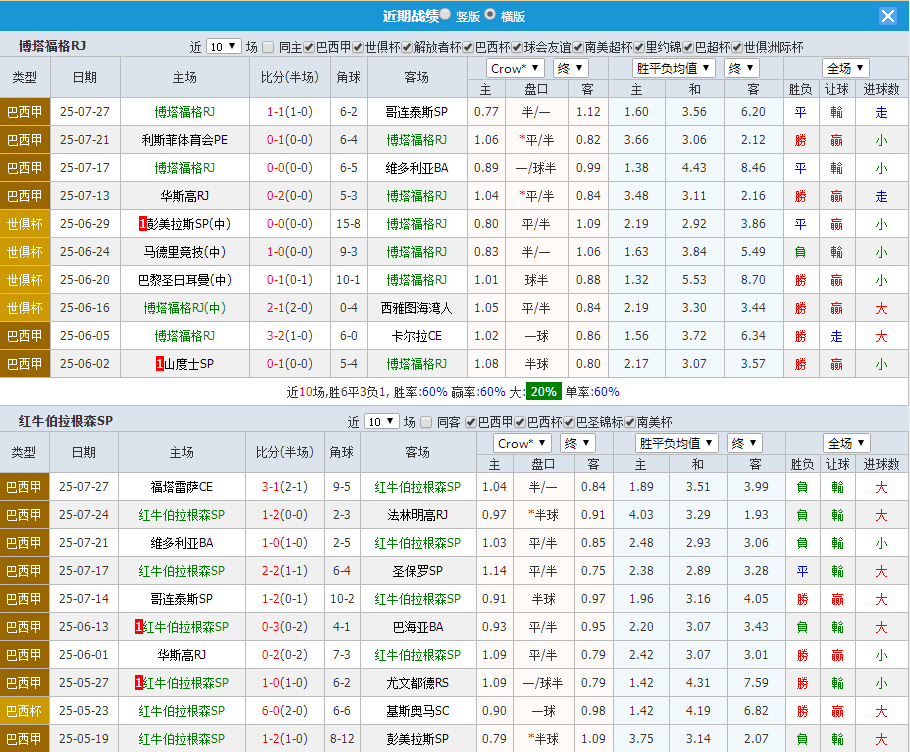The width and height of the screenshot is (910, 752).
Task: Select the 横版 radio button
Action: tap(490, 14)
